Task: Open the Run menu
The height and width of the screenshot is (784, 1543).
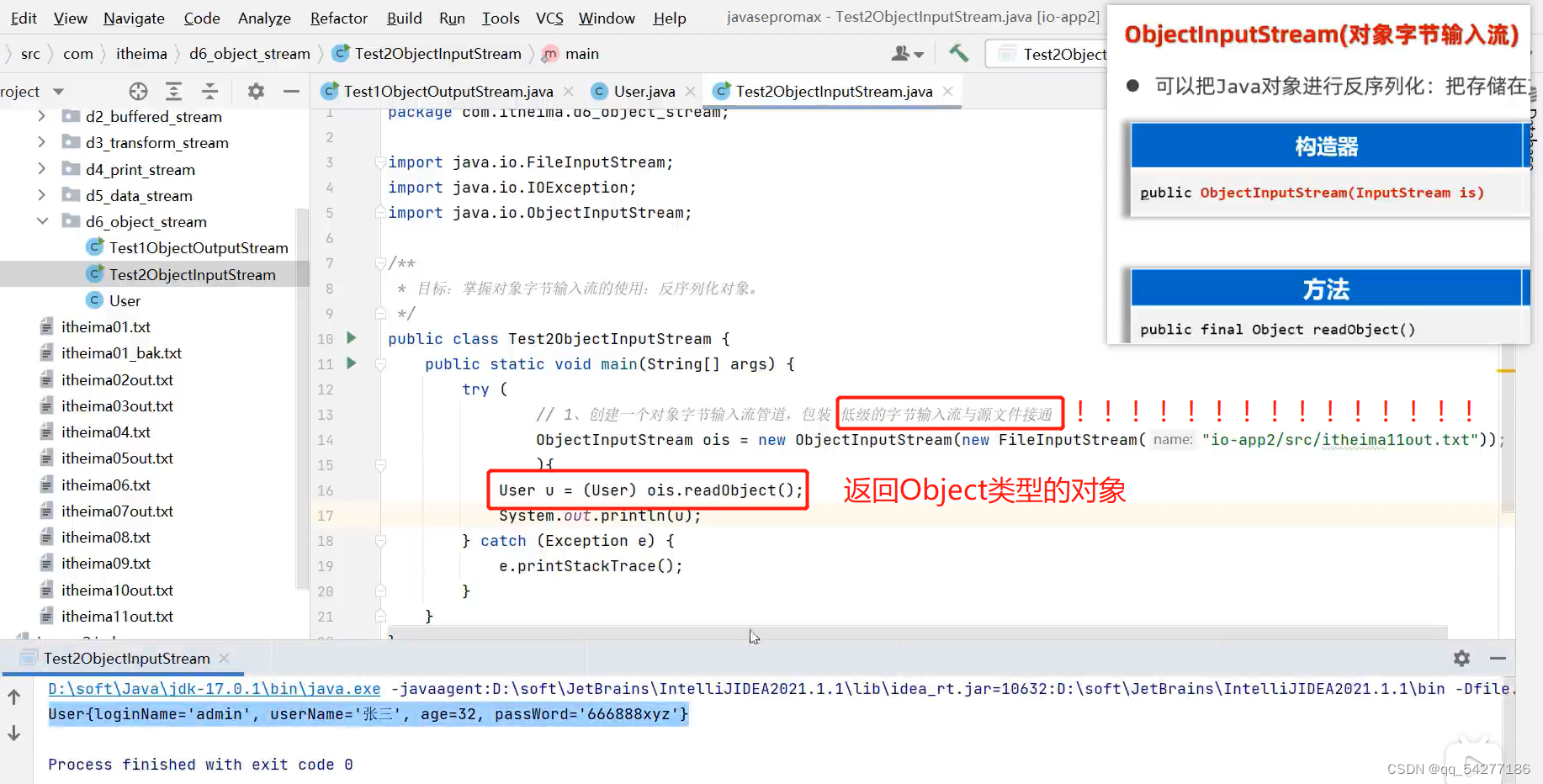Action: (452, 18)
